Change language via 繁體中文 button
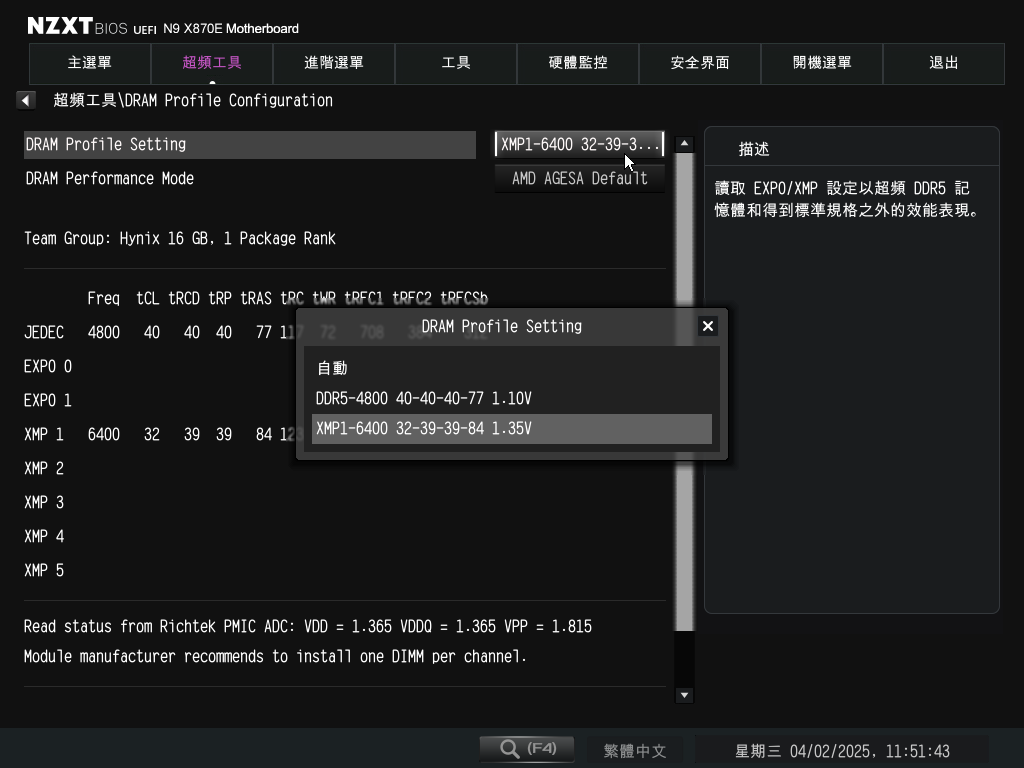The image size is (1024, 768). (635, 751)
